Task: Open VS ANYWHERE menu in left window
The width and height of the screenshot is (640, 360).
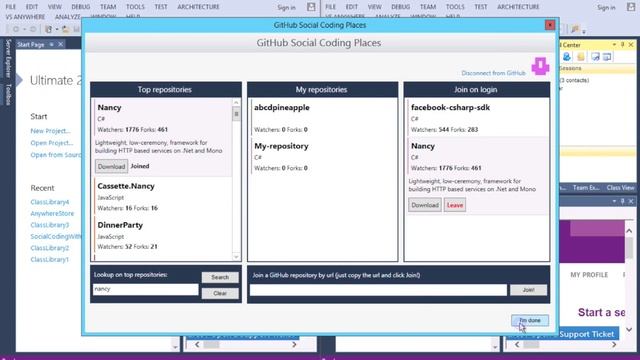Action: (25, 17)
